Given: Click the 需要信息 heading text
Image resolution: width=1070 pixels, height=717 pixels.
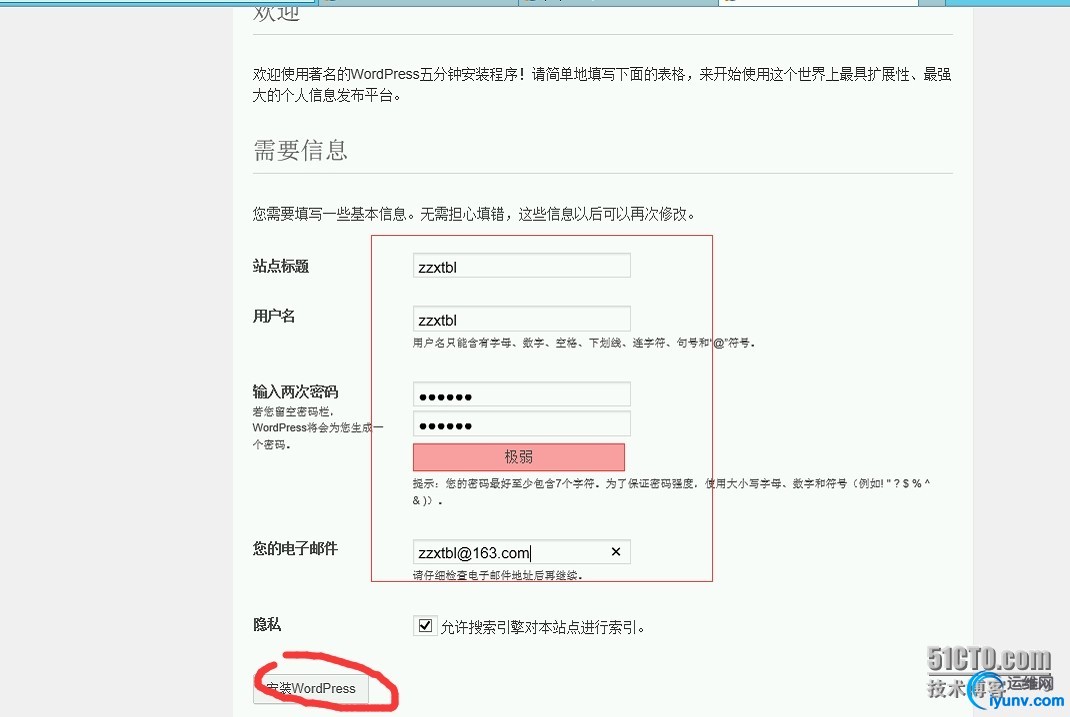Looking at the screenshot, I should [300, 150].
